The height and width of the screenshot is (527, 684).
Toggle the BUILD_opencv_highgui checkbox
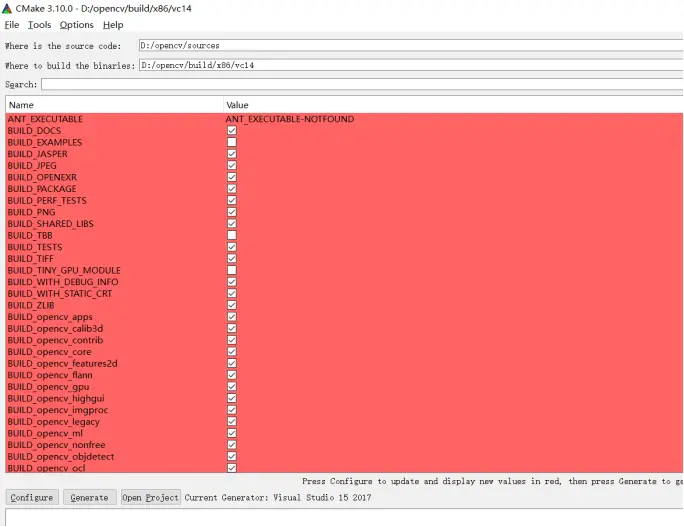232,398
